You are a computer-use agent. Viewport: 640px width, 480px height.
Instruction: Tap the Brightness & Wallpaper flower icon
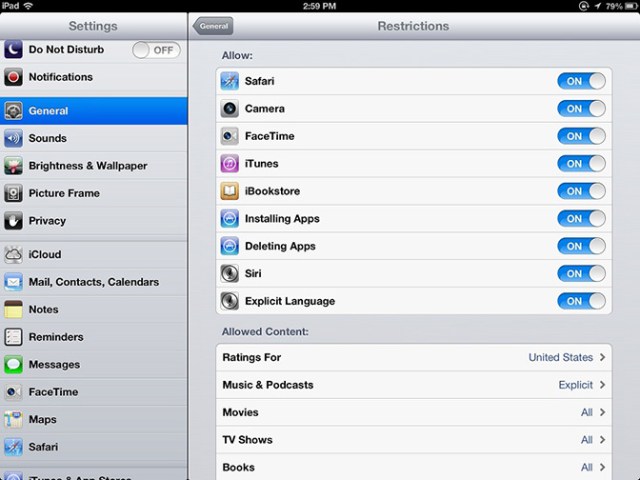click(x=13, y=166)
